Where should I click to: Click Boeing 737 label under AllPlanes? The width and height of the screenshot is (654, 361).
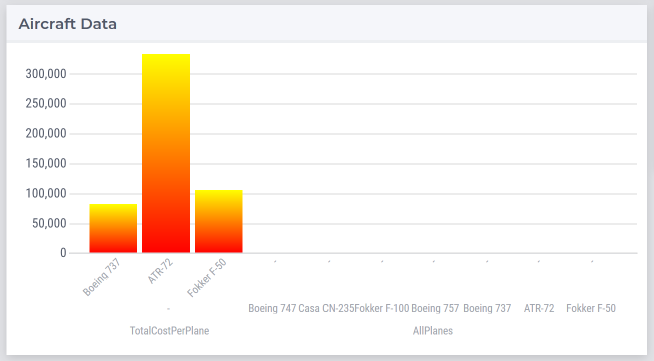(x=487, y=308)
